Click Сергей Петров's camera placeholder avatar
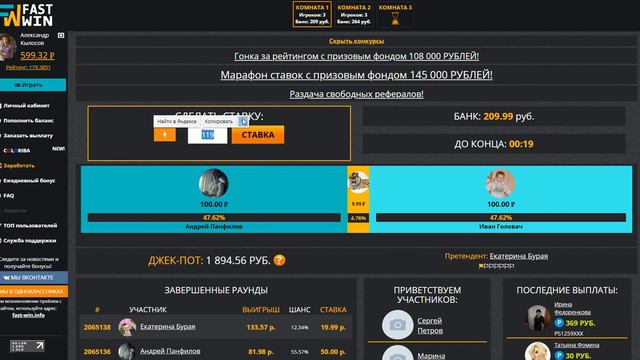 tap(397, 325)
